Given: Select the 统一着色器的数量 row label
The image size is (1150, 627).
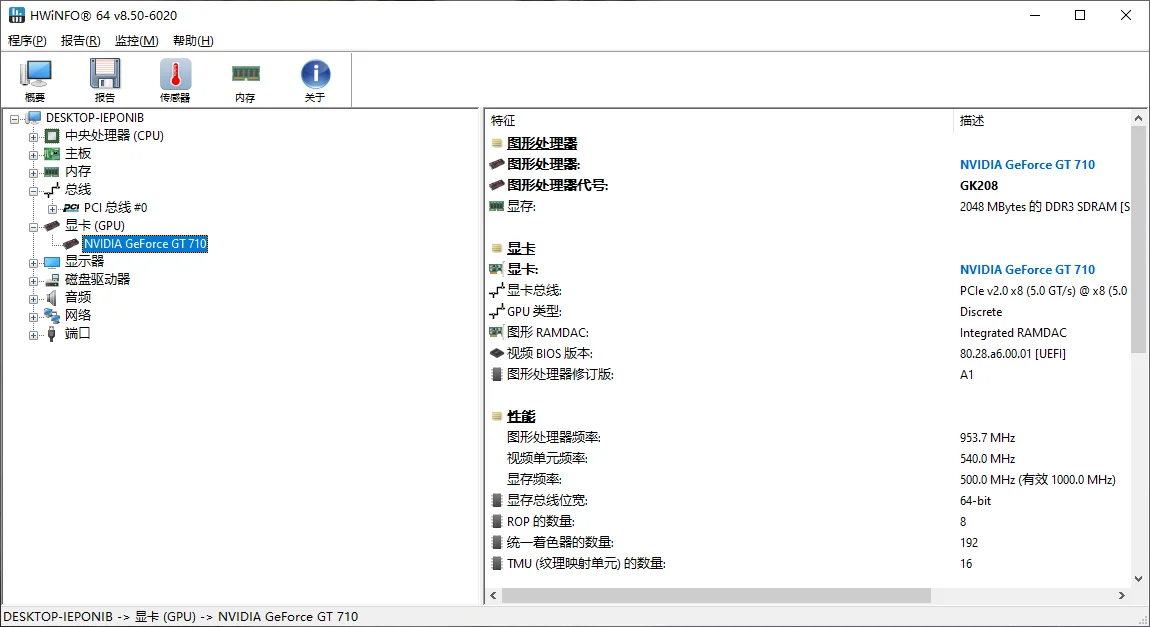Looking at the screenshot, I should pyautogui.click(x=560, y=543).
